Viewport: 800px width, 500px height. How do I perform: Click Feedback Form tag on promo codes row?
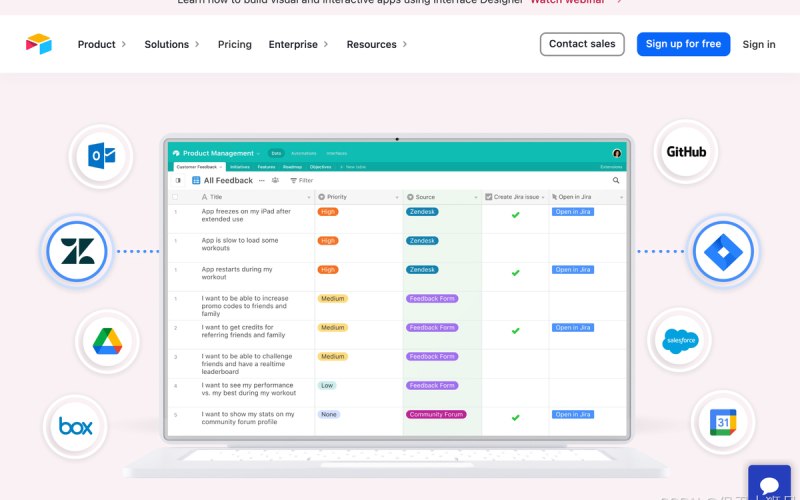(432, 298)
